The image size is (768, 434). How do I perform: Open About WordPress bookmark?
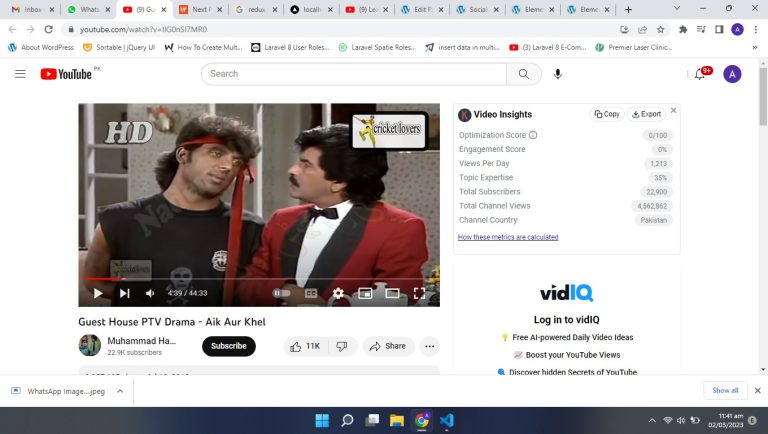click(41, 48)
